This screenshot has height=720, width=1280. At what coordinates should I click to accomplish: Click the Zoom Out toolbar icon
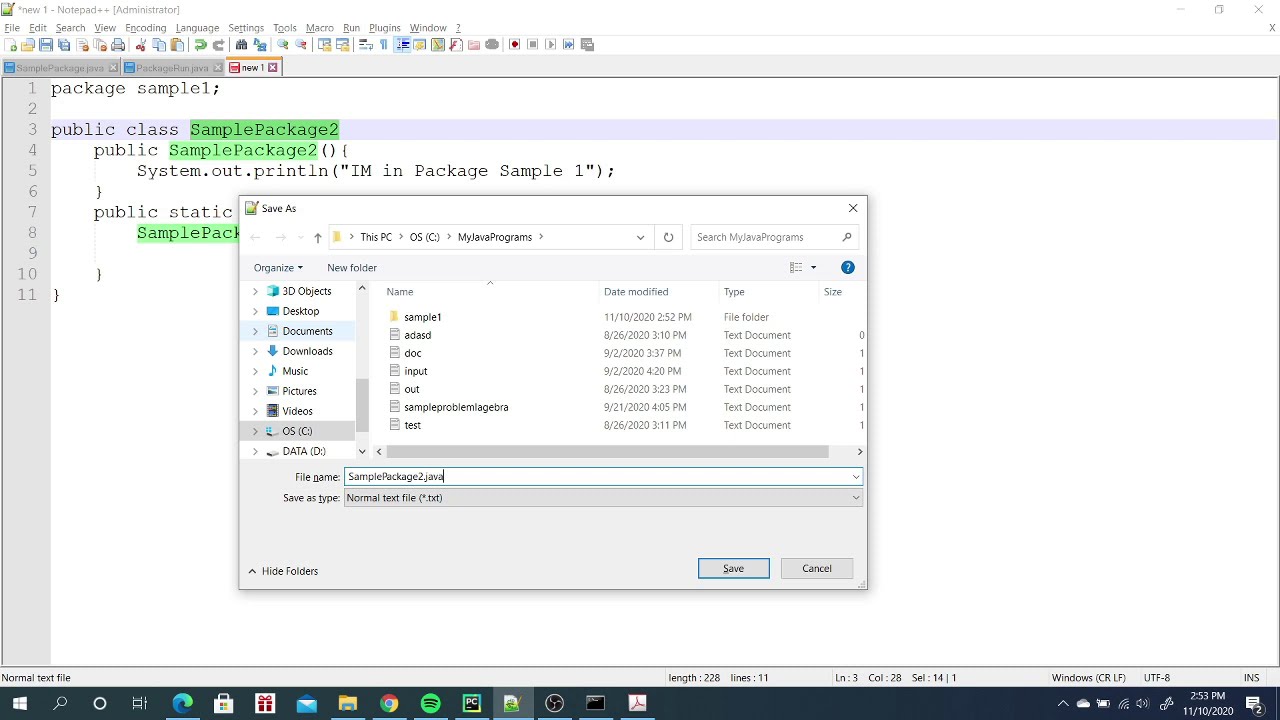[x=301, y=45]
